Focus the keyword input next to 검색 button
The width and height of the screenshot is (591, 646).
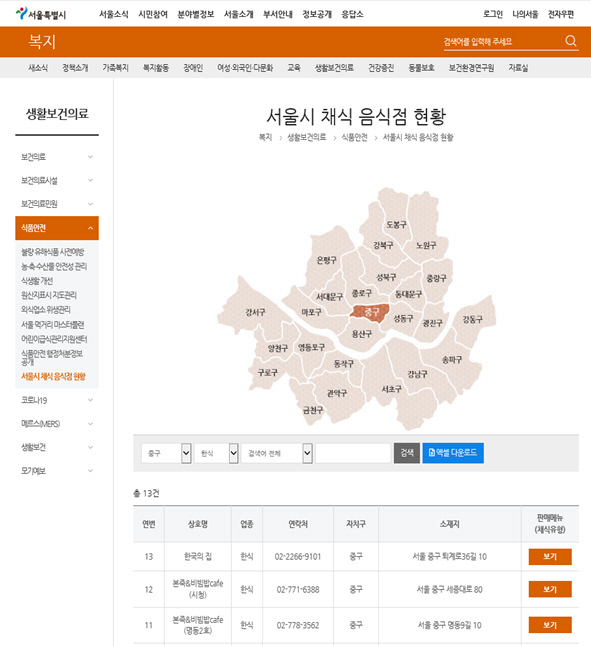tap(353, 453)
